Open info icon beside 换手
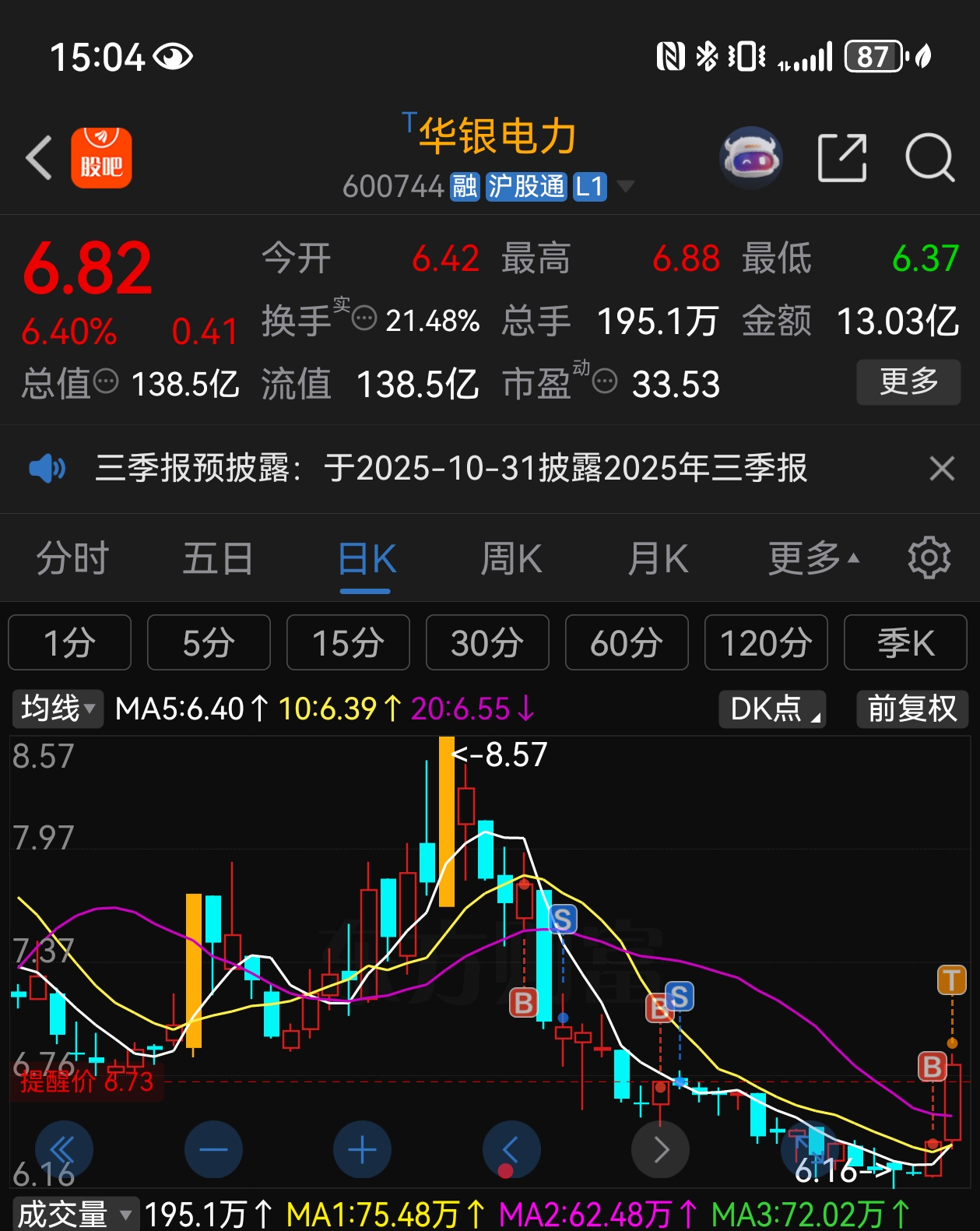The image size is (980, 1231). point(364,318)
